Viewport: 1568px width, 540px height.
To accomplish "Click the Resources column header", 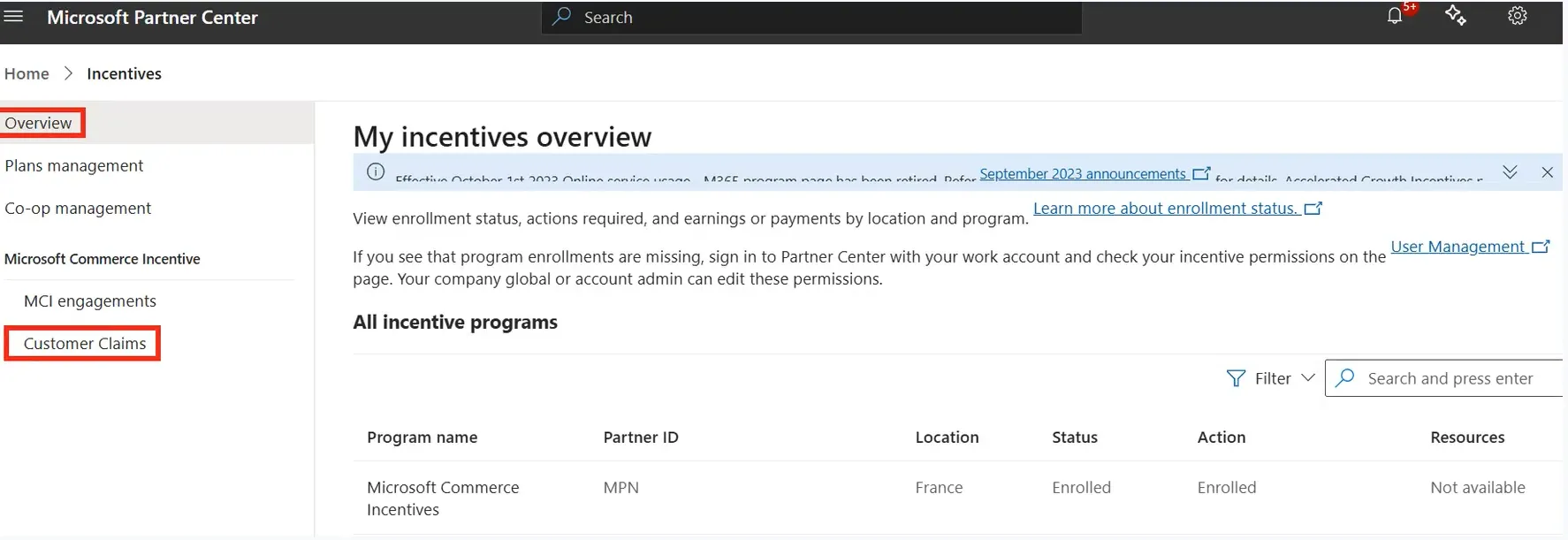I will pyautogui.click(x=1467, y=437).
